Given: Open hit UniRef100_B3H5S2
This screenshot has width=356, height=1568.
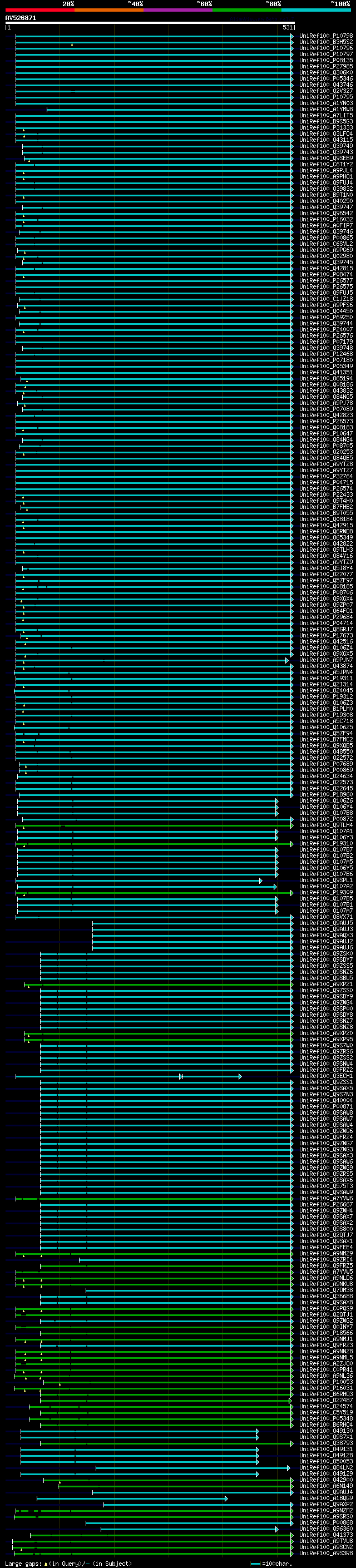Looking at the screenshot, I should tap(326, 42).
